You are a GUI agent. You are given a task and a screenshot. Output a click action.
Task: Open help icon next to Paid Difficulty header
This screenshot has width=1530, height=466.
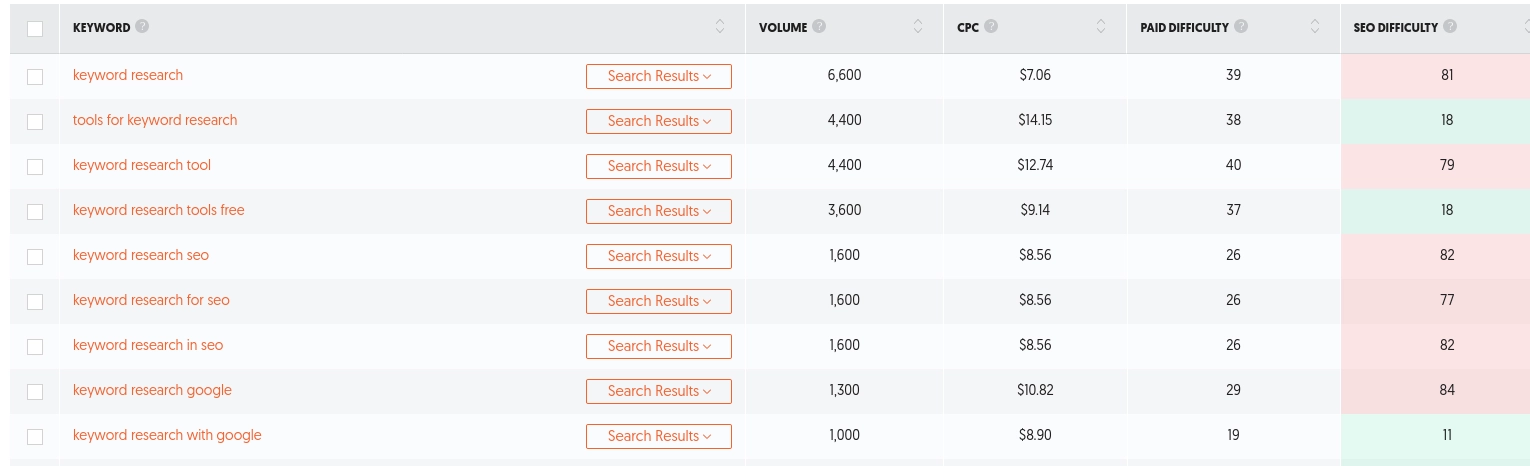1241,27
